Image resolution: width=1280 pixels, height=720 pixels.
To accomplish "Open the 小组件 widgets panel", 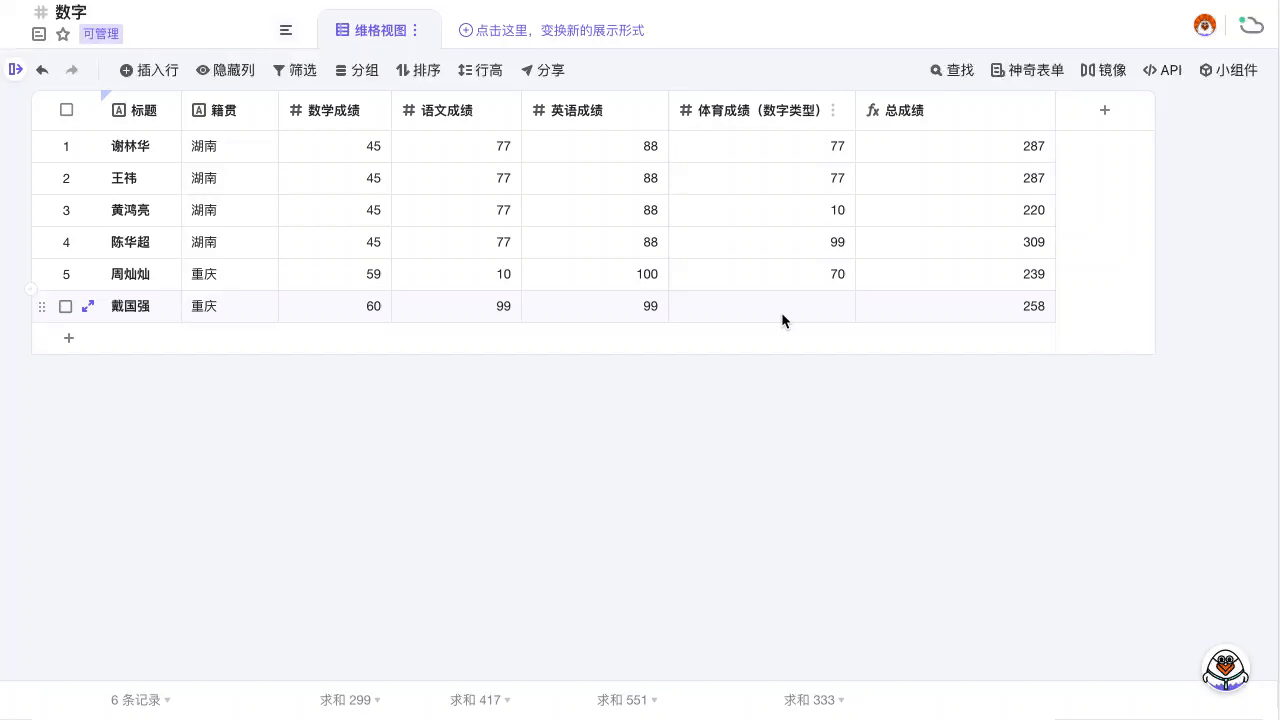I will [x=1229, y=70].
